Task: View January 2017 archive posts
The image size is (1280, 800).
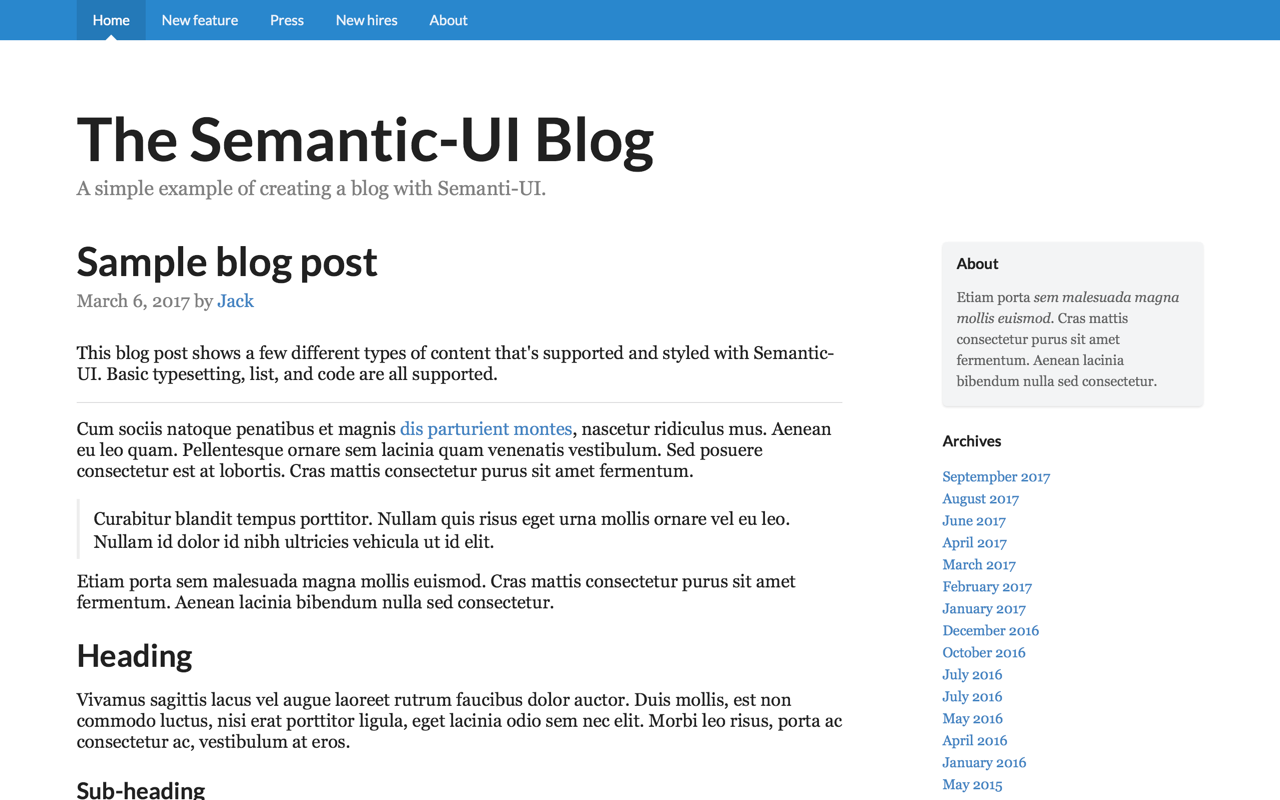Action: pyautogui.click(x=984, y=609)
